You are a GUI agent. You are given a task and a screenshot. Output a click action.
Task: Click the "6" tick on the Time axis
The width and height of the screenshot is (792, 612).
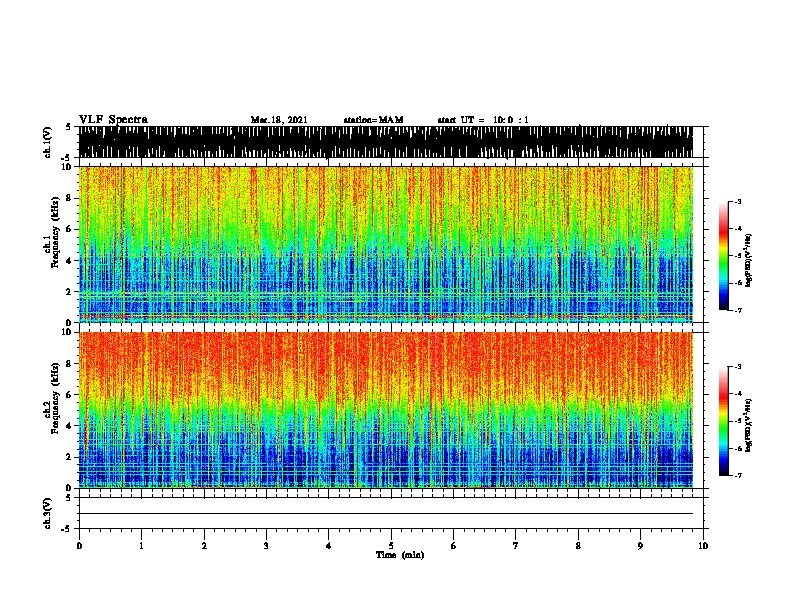(454, 546)
